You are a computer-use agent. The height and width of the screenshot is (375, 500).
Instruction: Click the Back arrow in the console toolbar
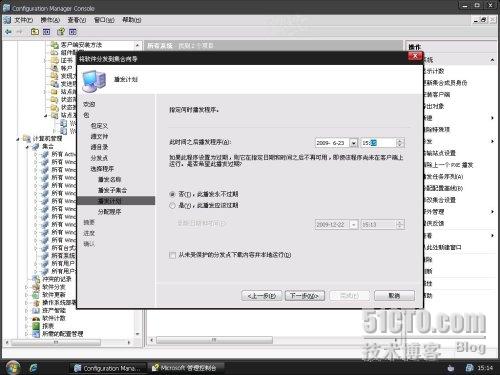(x=8, y=32)
